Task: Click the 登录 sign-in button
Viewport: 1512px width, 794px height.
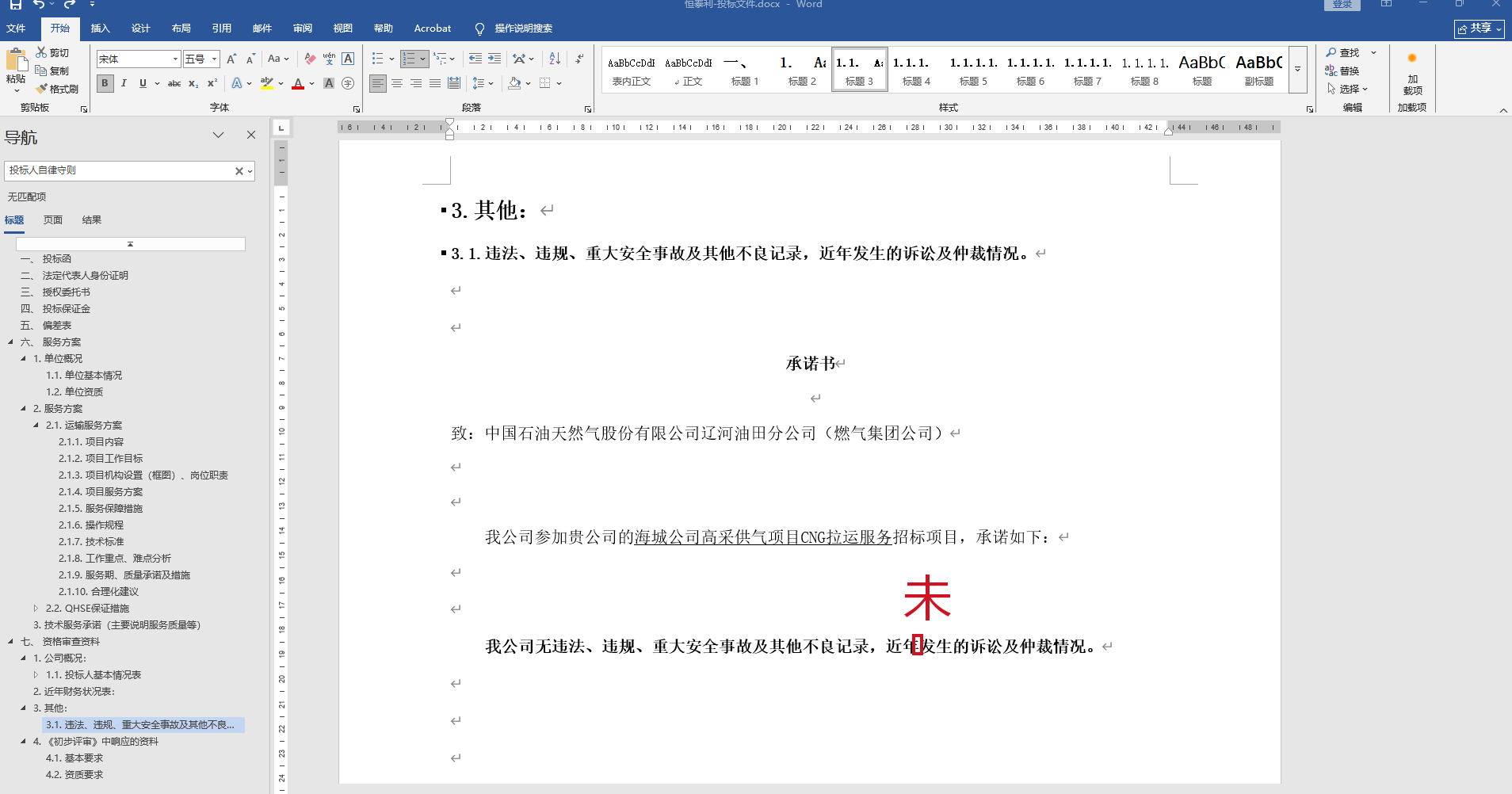Action: point(1342,5)
